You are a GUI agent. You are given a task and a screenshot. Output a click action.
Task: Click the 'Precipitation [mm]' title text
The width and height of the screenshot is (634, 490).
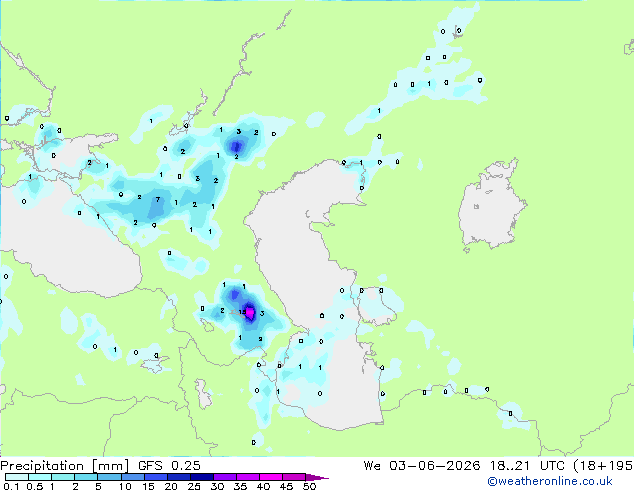coord(65,466)
